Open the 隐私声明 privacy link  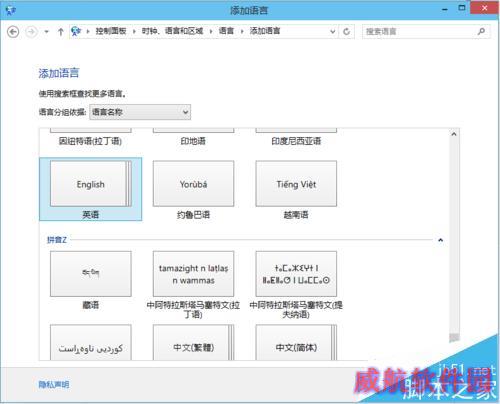[54, 385]
